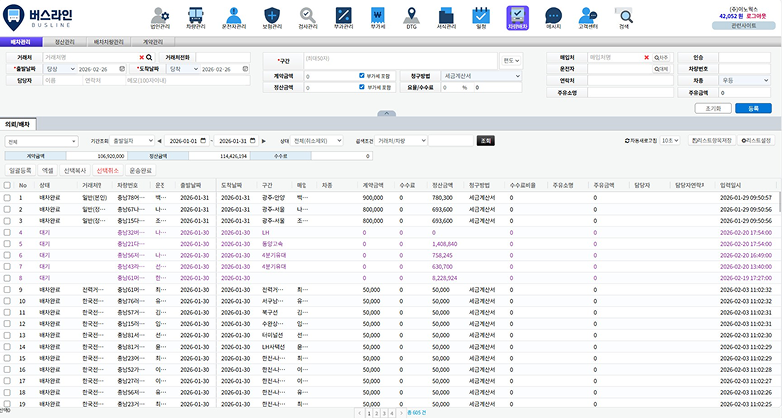Click the 검색 magnifier icon in the top bar
The width and height of the screenshot is (782, 418).
(625, 16)
